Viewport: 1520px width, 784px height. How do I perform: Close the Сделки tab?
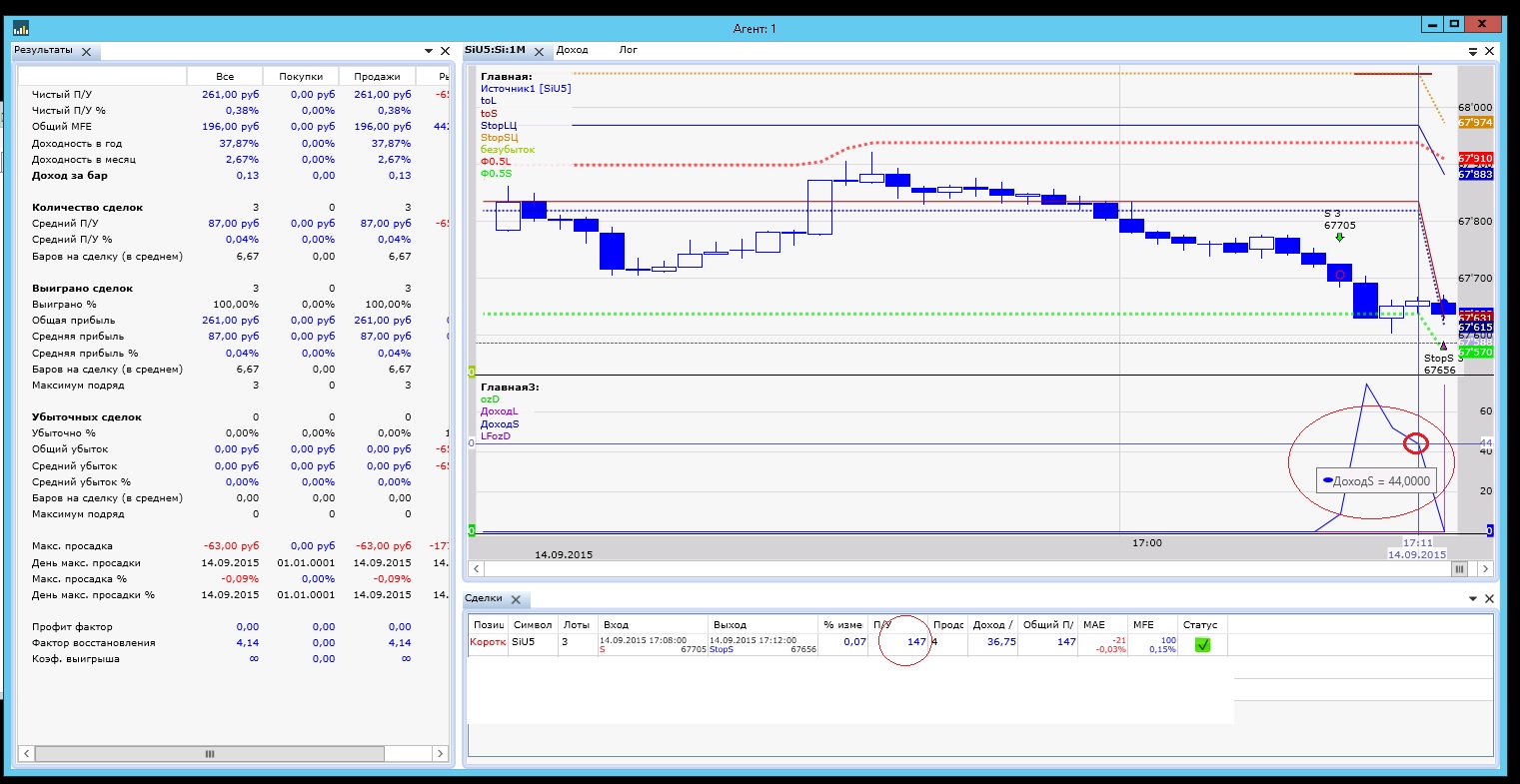point(516,599)
